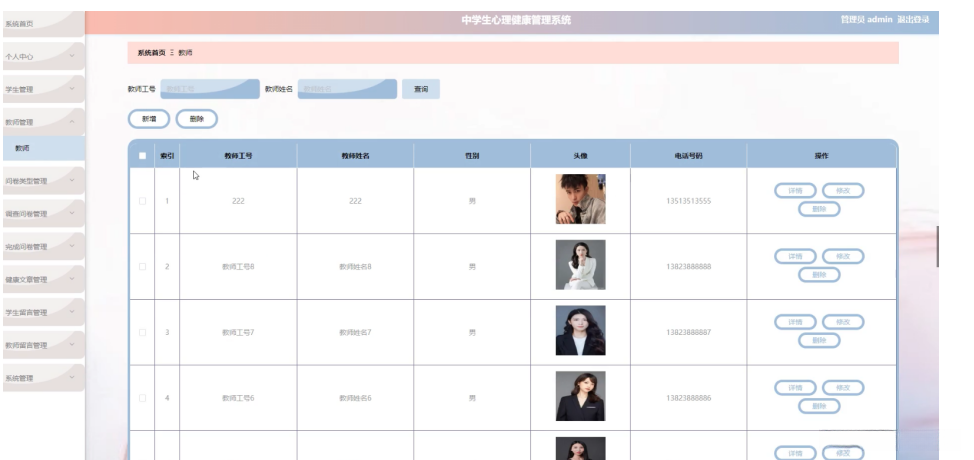The height and width of the screenshot is (460, 974).
Task: Expand the 个人中心 menu chevron
Action: 71,56
